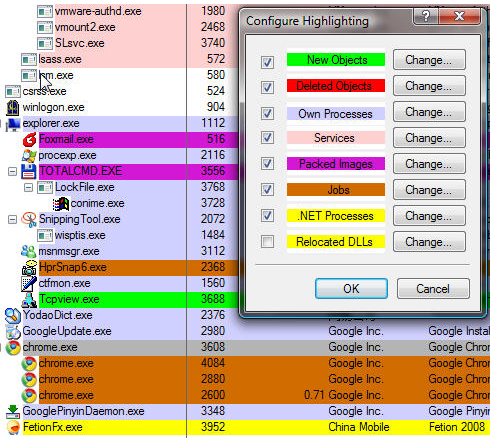Change the Deleted Objects color
Viewport: 493px width, 438px height.
pos(429,86)
